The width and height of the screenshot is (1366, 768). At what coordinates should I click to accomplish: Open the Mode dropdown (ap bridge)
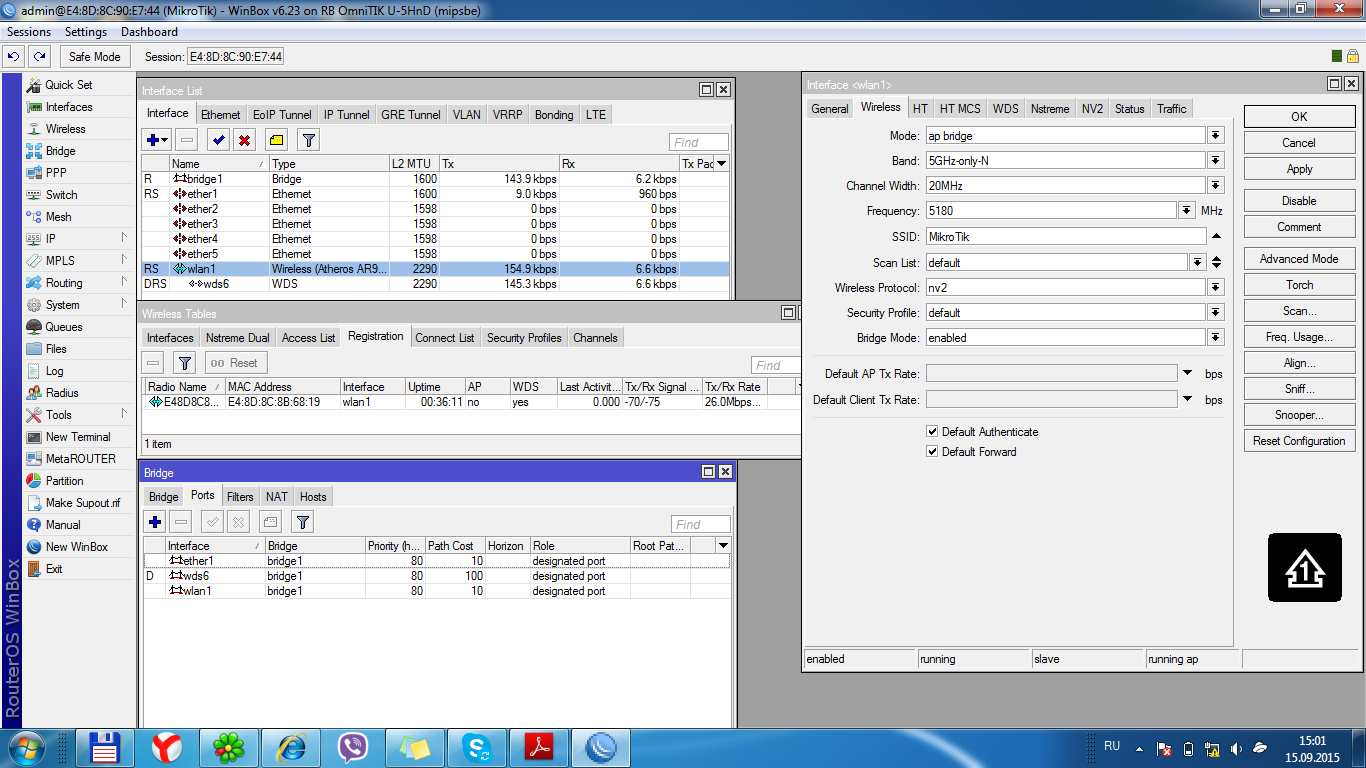(x=1216, y=136)
